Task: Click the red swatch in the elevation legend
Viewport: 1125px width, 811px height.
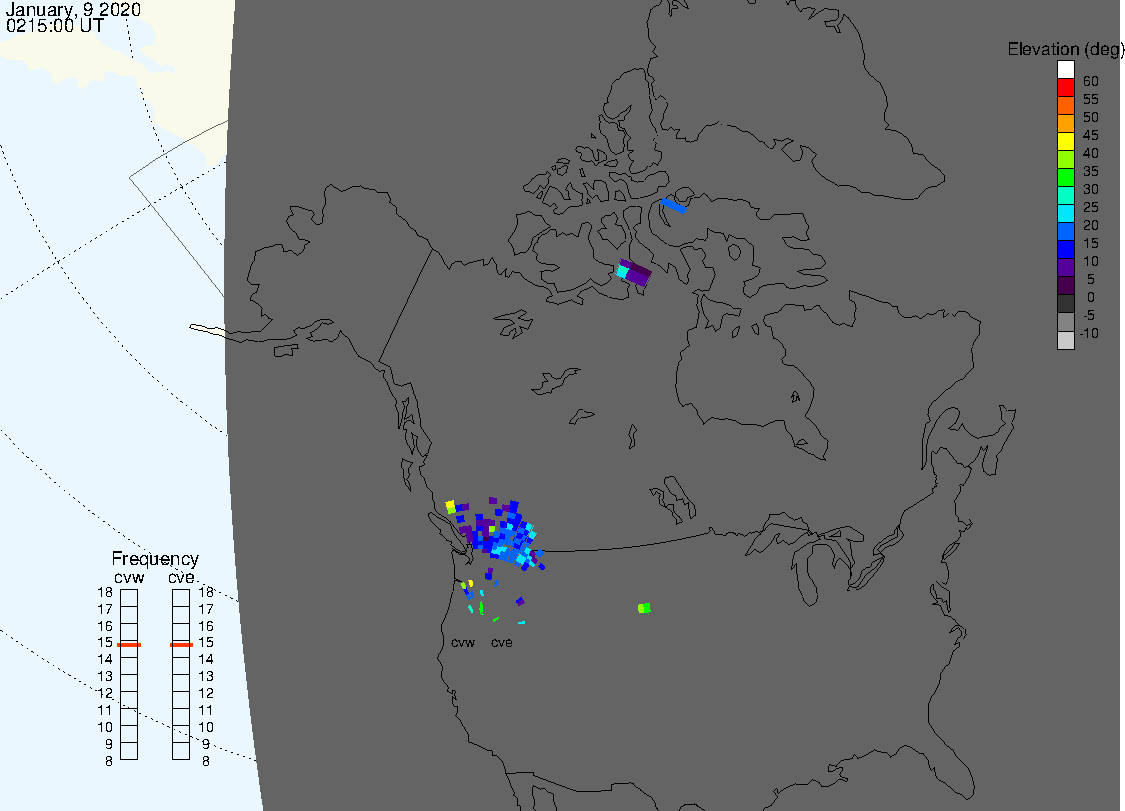Action: coord(1065,88)
